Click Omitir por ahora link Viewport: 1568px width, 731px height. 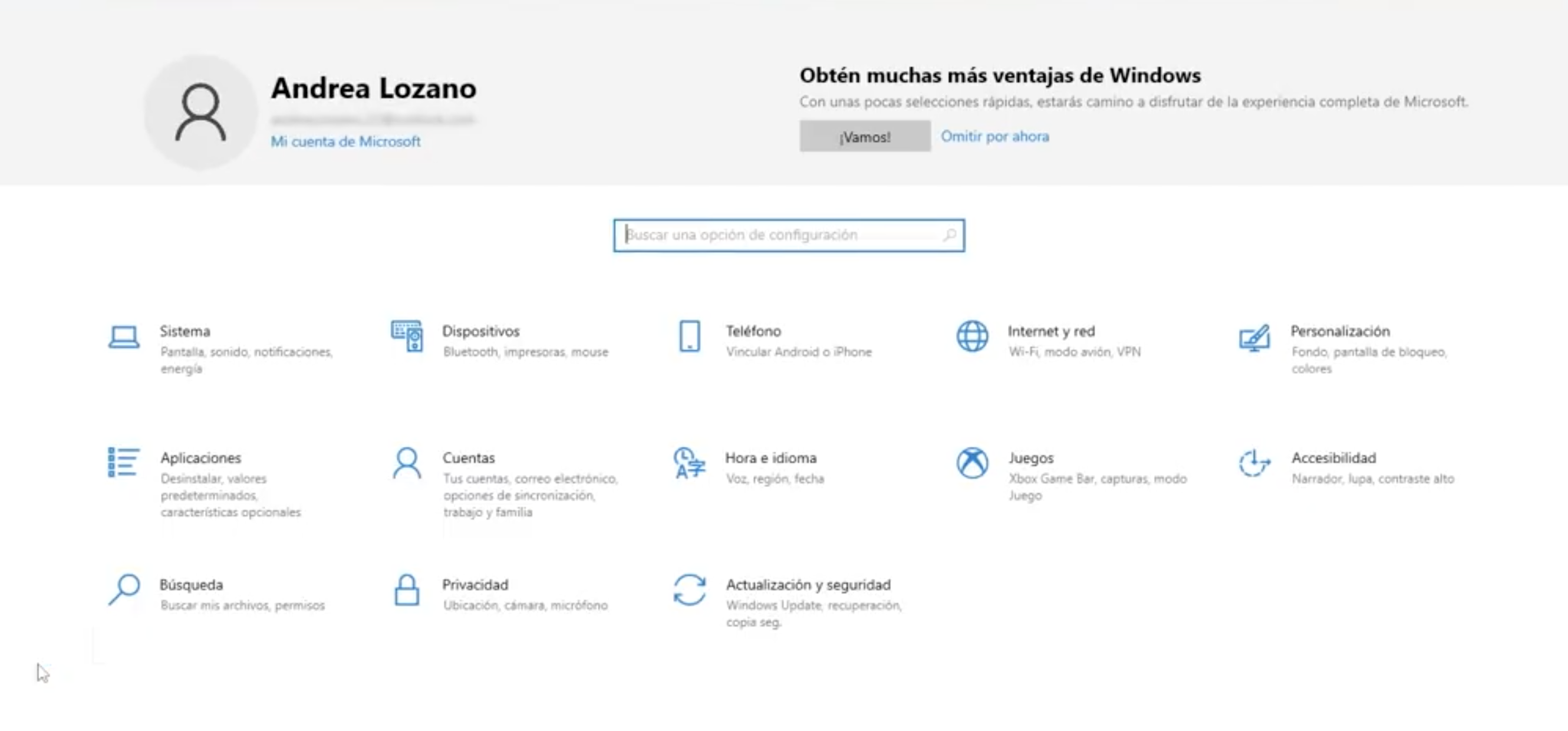pos(994,136)
